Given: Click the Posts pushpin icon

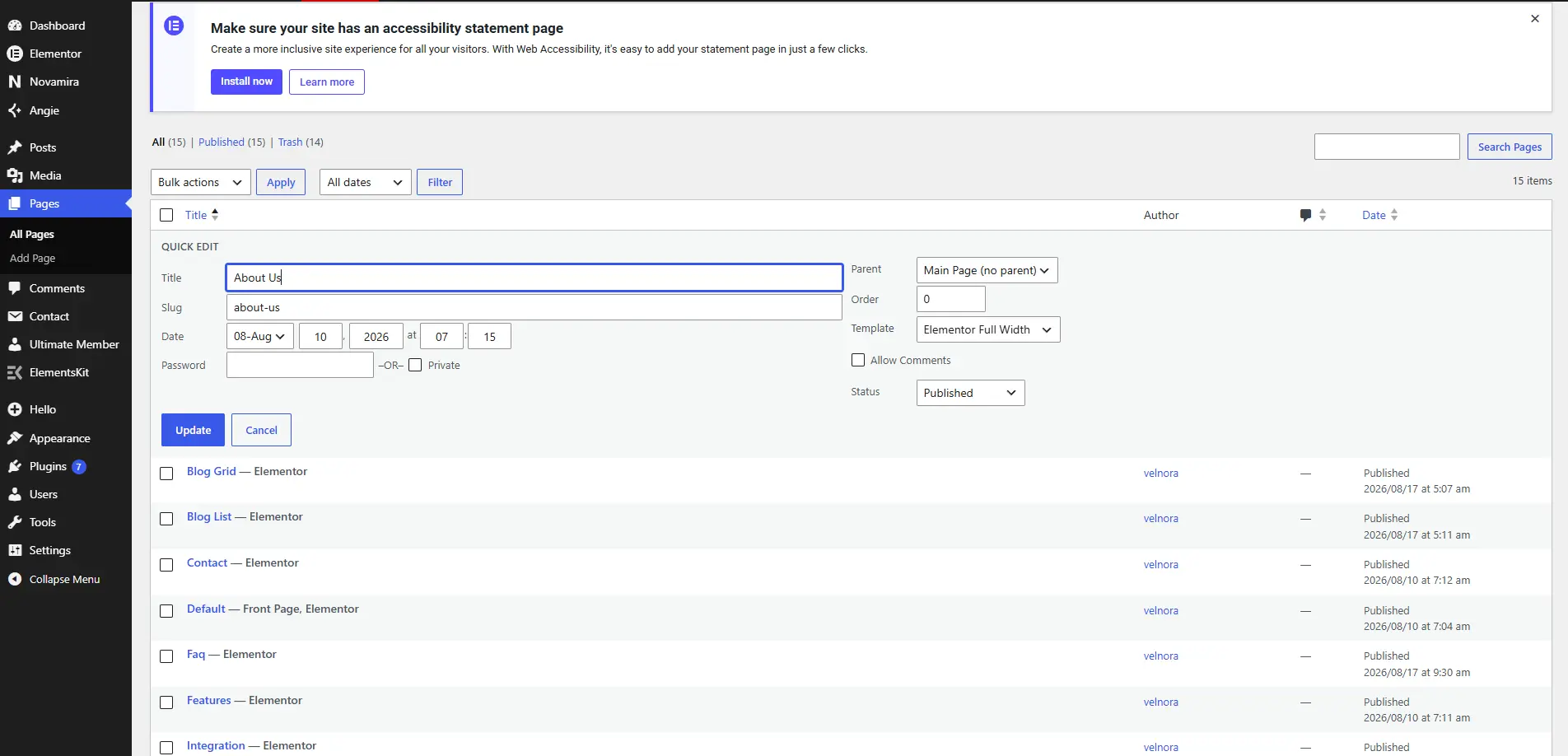Looking at the screenshot, I should tap(15, 147).
